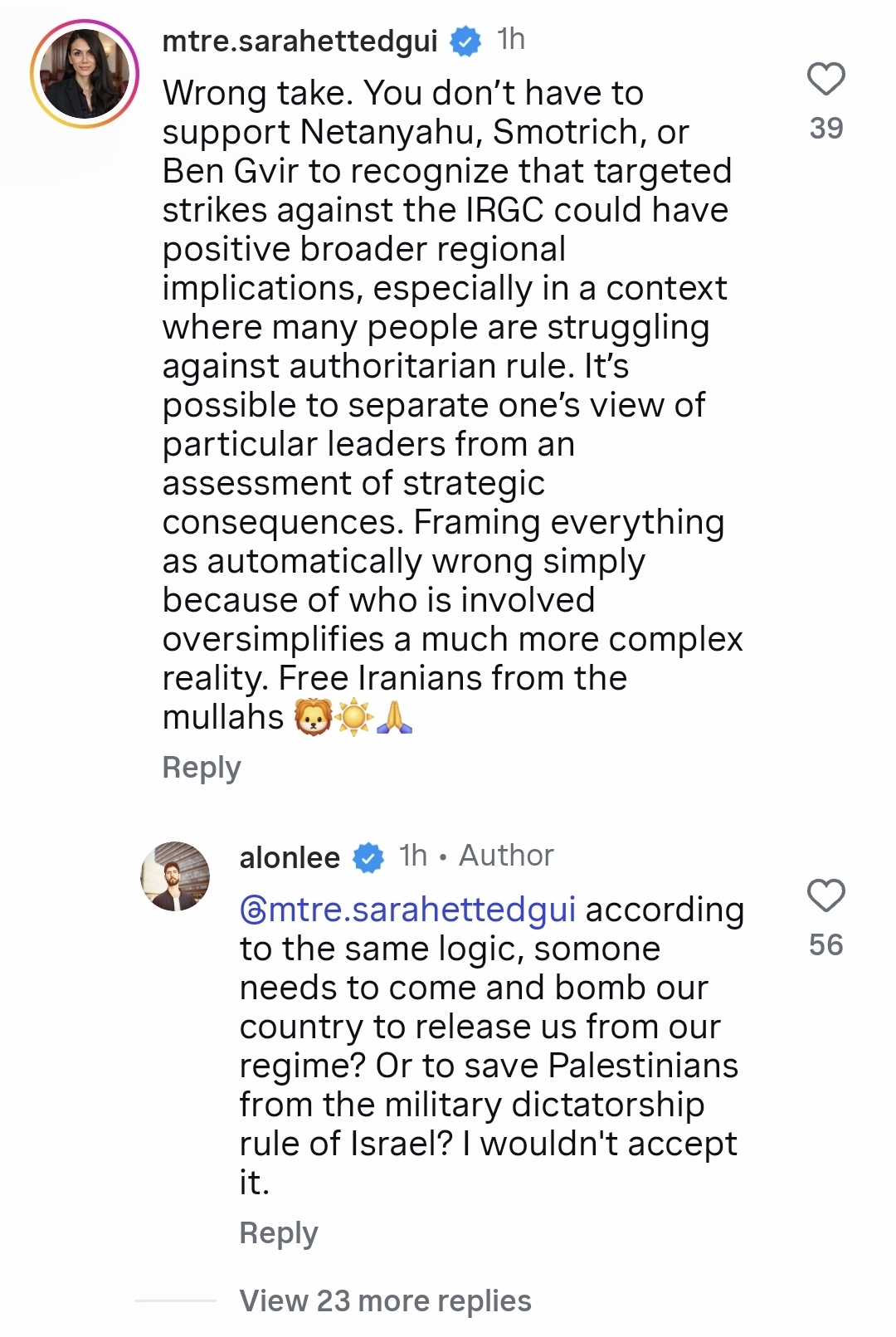Show likes list from the 39 count
Image resolution: width=896 pixels, height=1337 pixels.
click(x=826, y=129)
